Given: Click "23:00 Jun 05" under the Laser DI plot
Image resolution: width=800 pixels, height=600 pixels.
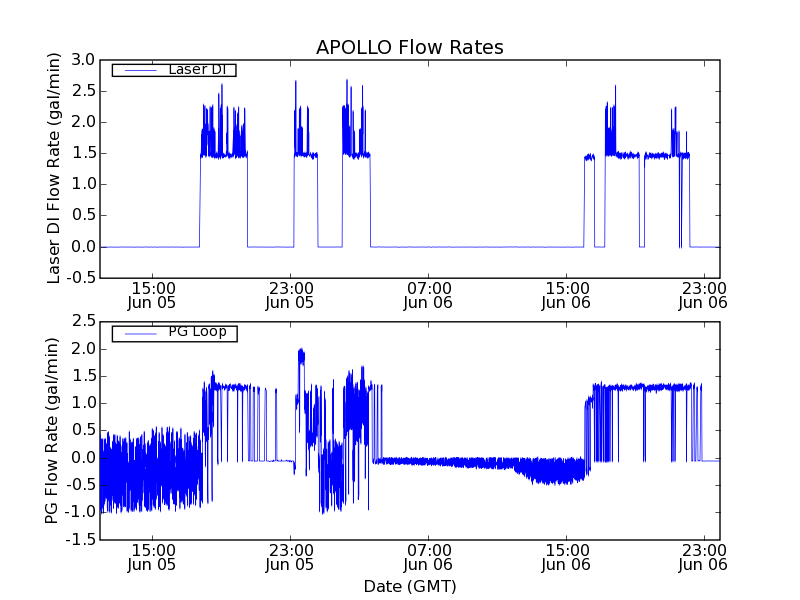Looking at the screenshot, I should pos(290,295).
